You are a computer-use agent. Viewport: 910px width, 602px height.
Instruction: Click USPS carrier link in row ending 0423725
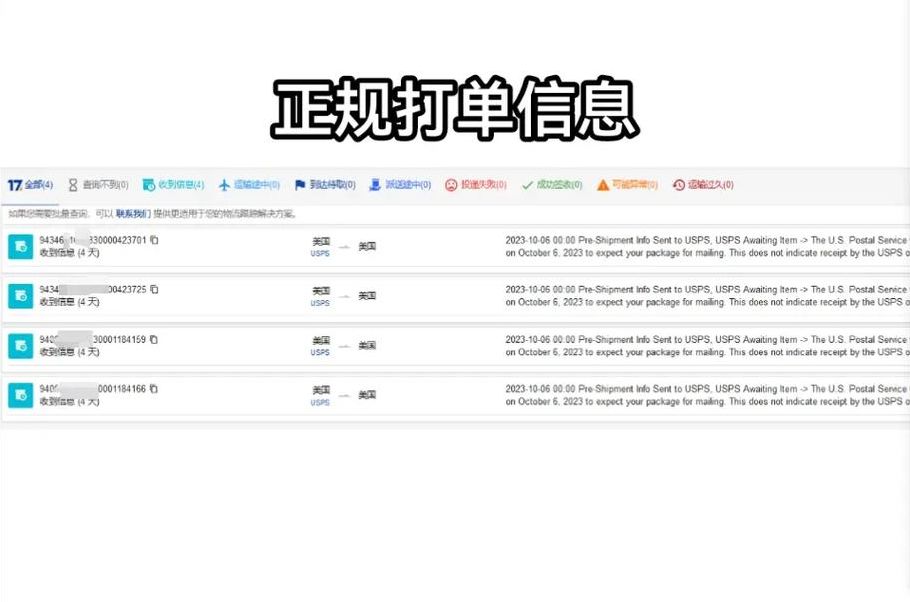click(320, 303)
